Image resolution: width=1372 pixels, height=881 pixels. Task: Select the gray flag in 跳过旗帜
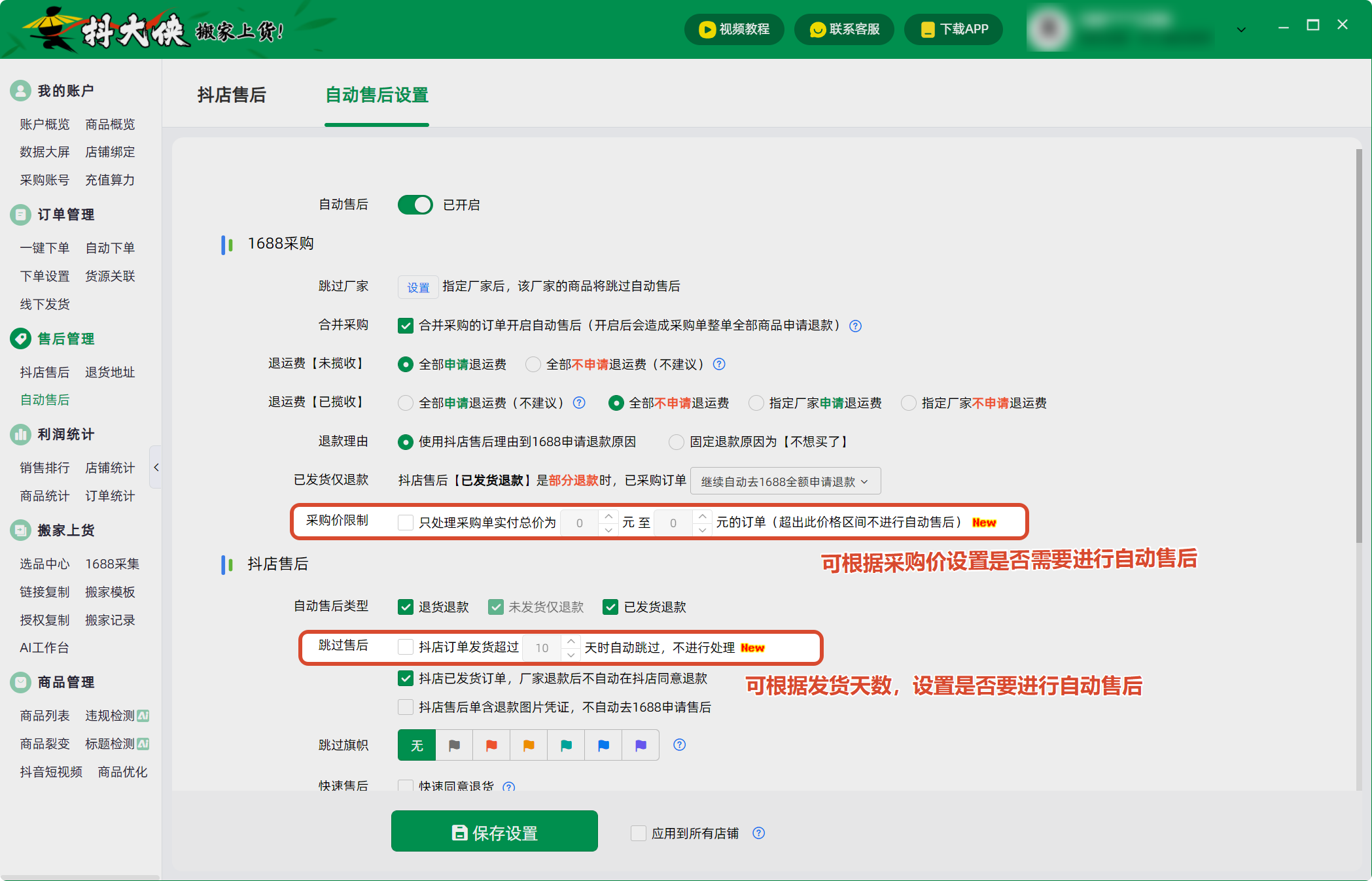[454, 745]
